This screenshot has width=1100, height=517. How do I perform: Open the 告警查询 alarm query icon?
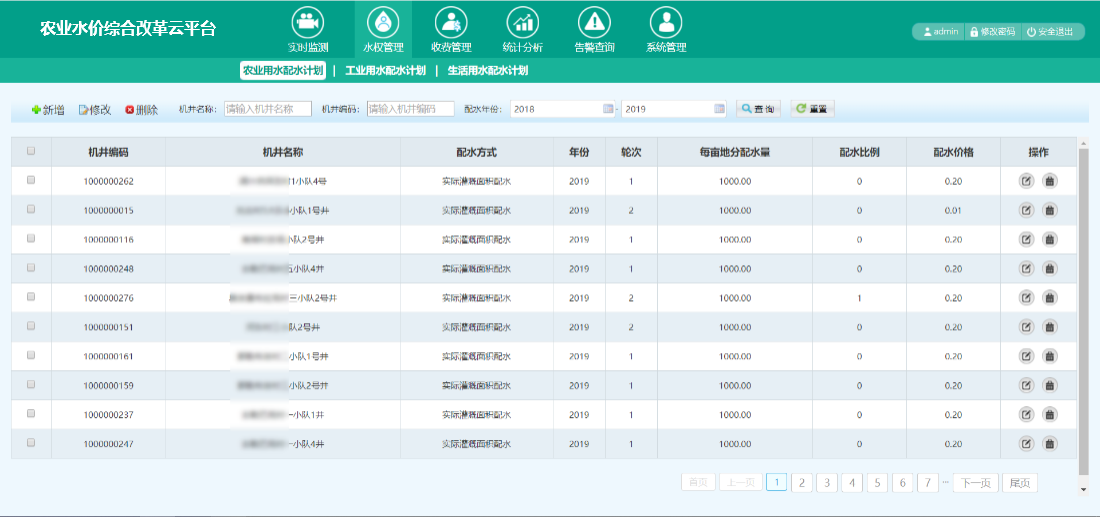coord(594,22)
